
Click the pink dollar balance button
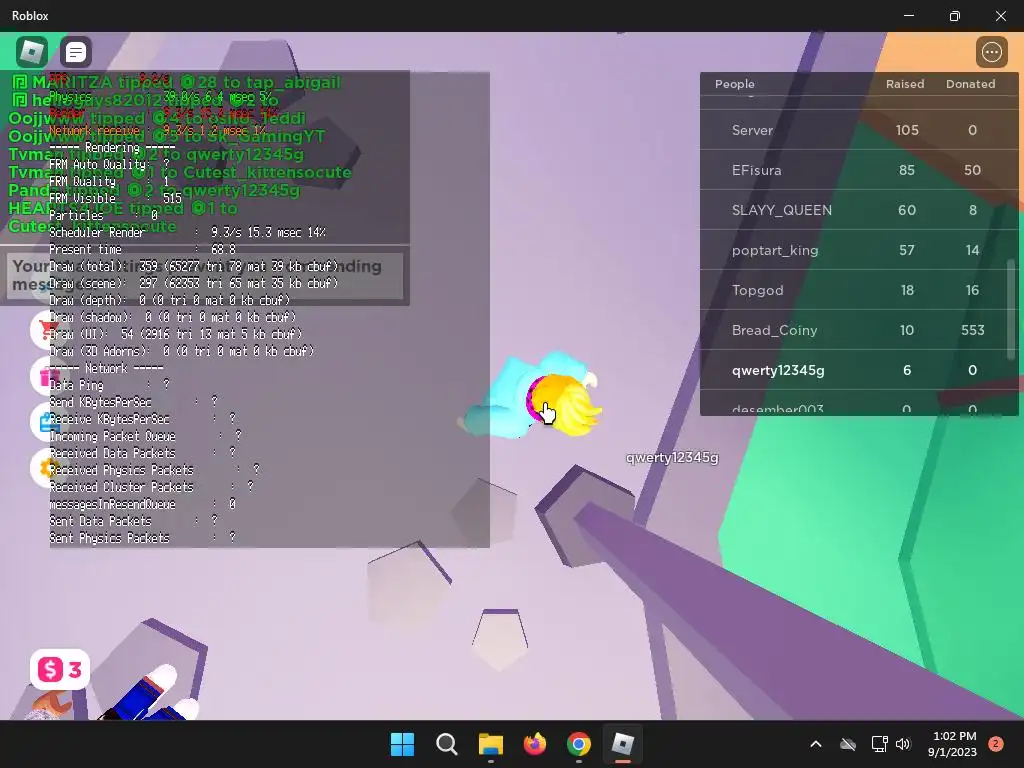pos(60,669)
